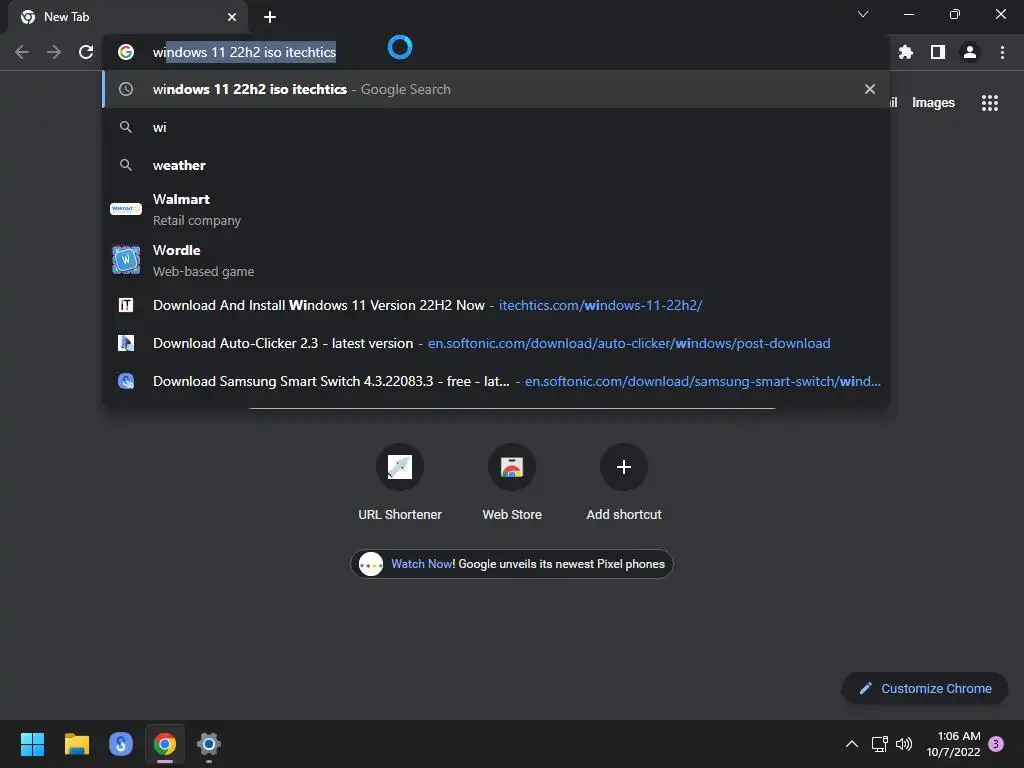The image size is (1024, 768).
Task: Open the Samsung Smart Switch download suggestion
Action: (496, 381)
